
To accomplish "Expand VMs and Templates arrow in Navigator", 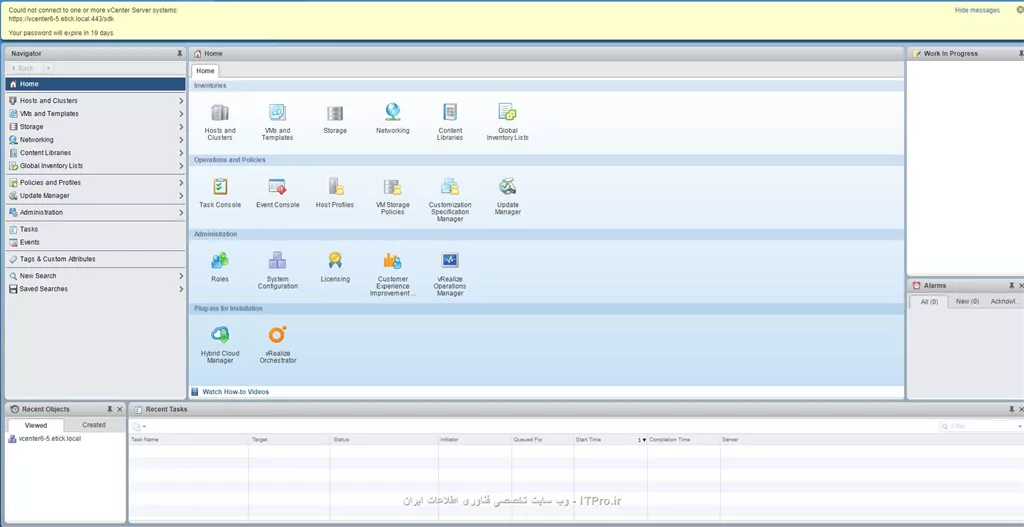I will coord(181,114).
